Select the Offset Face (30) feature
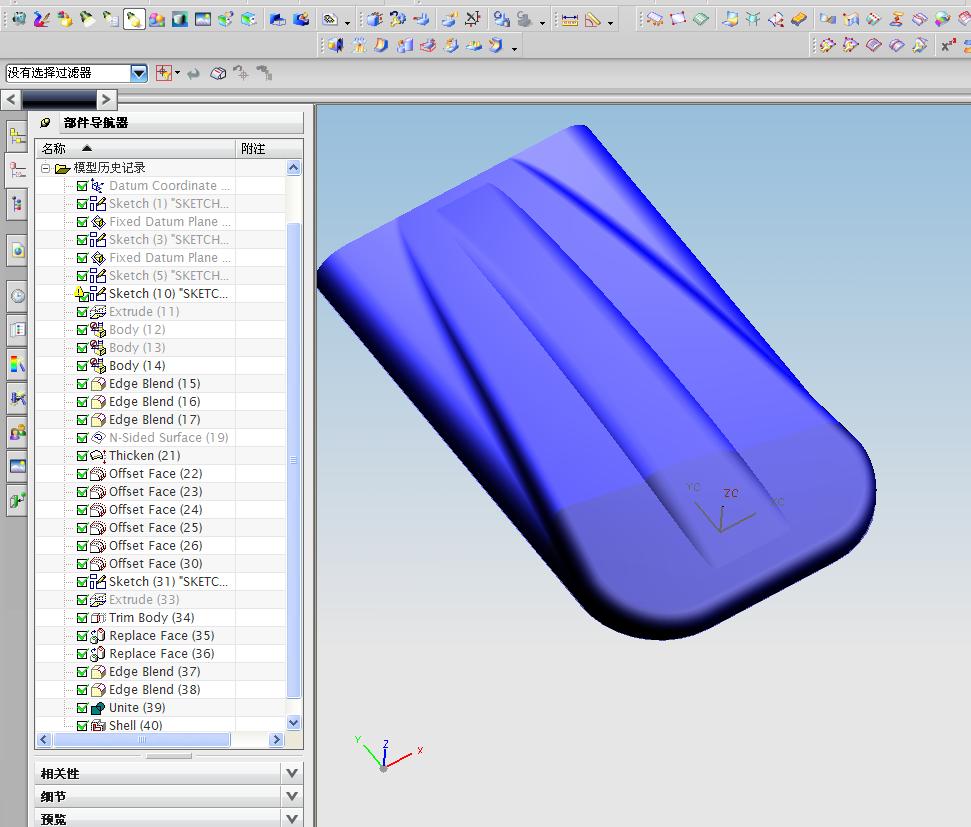Screen dimensions: 971x827 click(x=155, y=564)
